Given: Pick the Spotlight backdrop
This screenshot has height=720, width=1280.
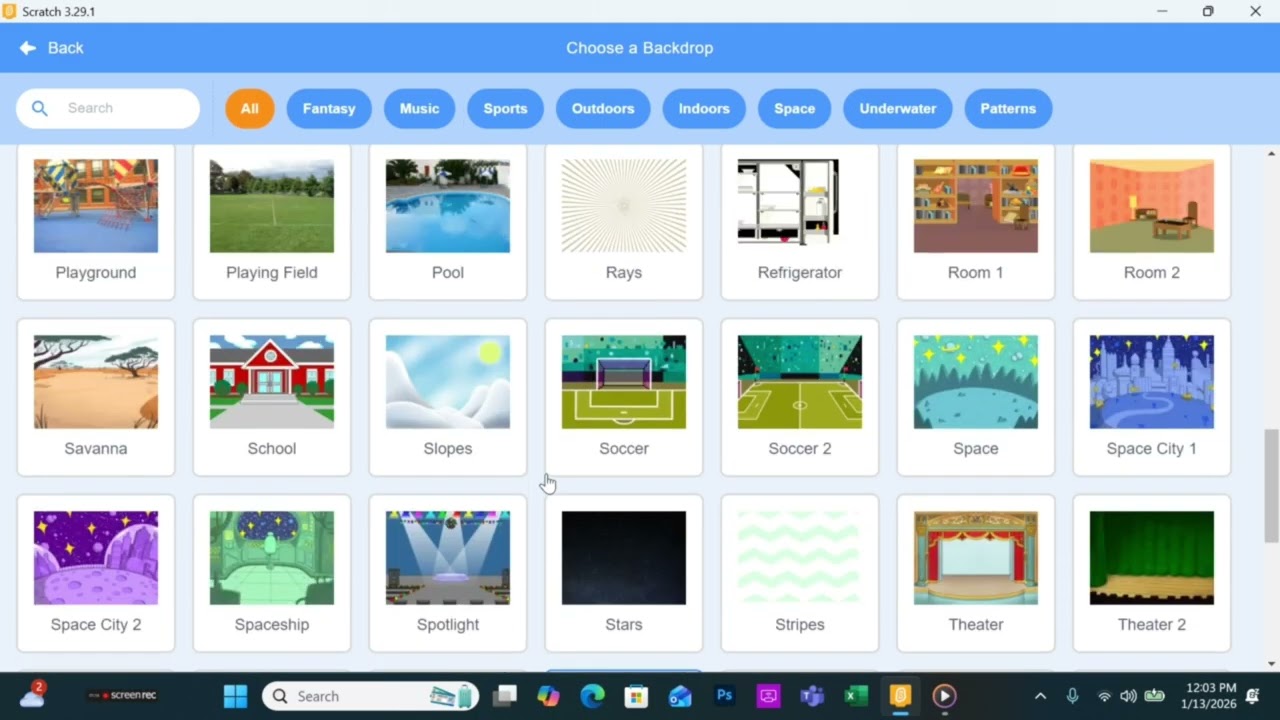Looking at the screenshot, I should click(448, 573).
